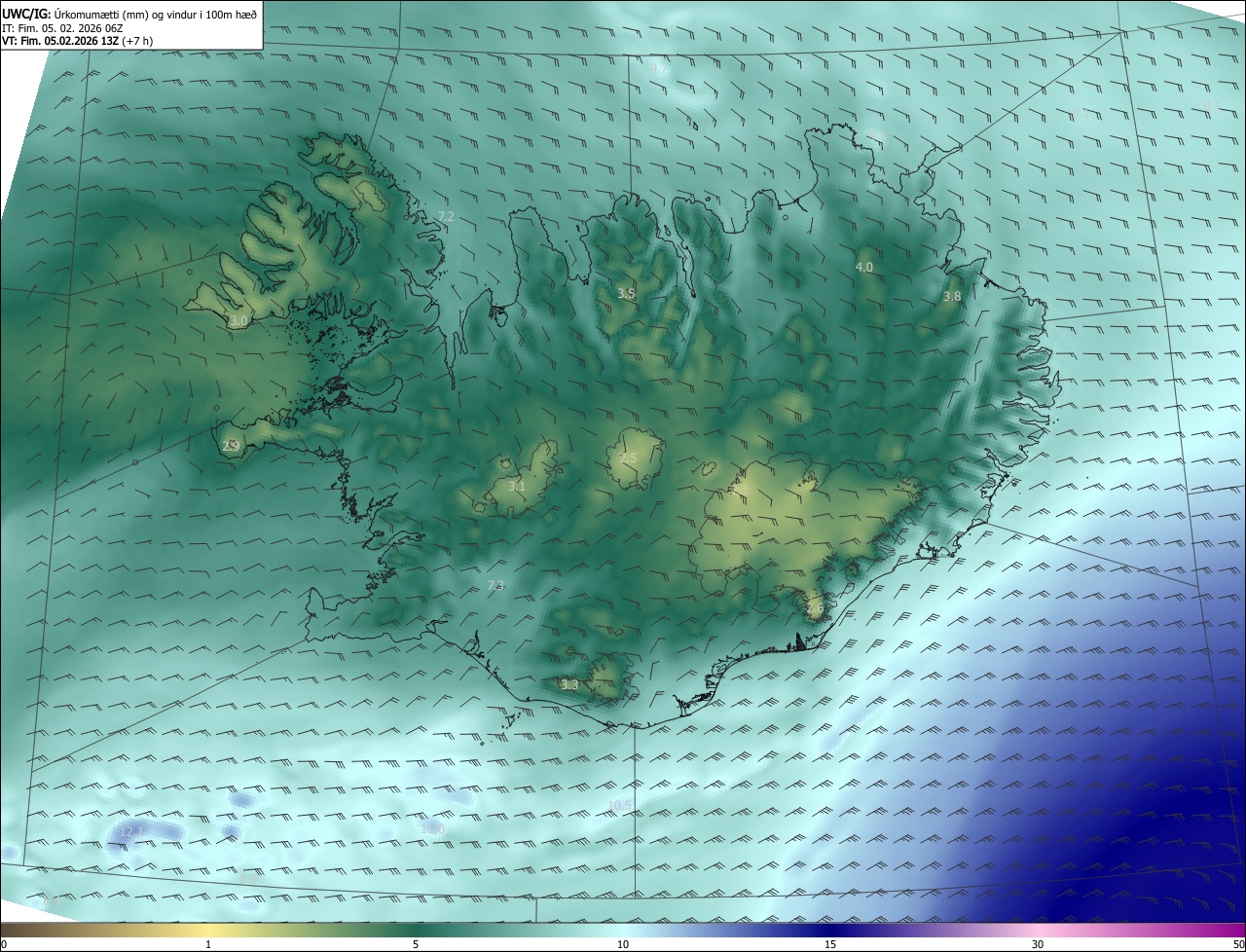The height and width of the screenshot is (952, 1246).
Task: Click the map value label "7.2"
Action: point(446,215)
